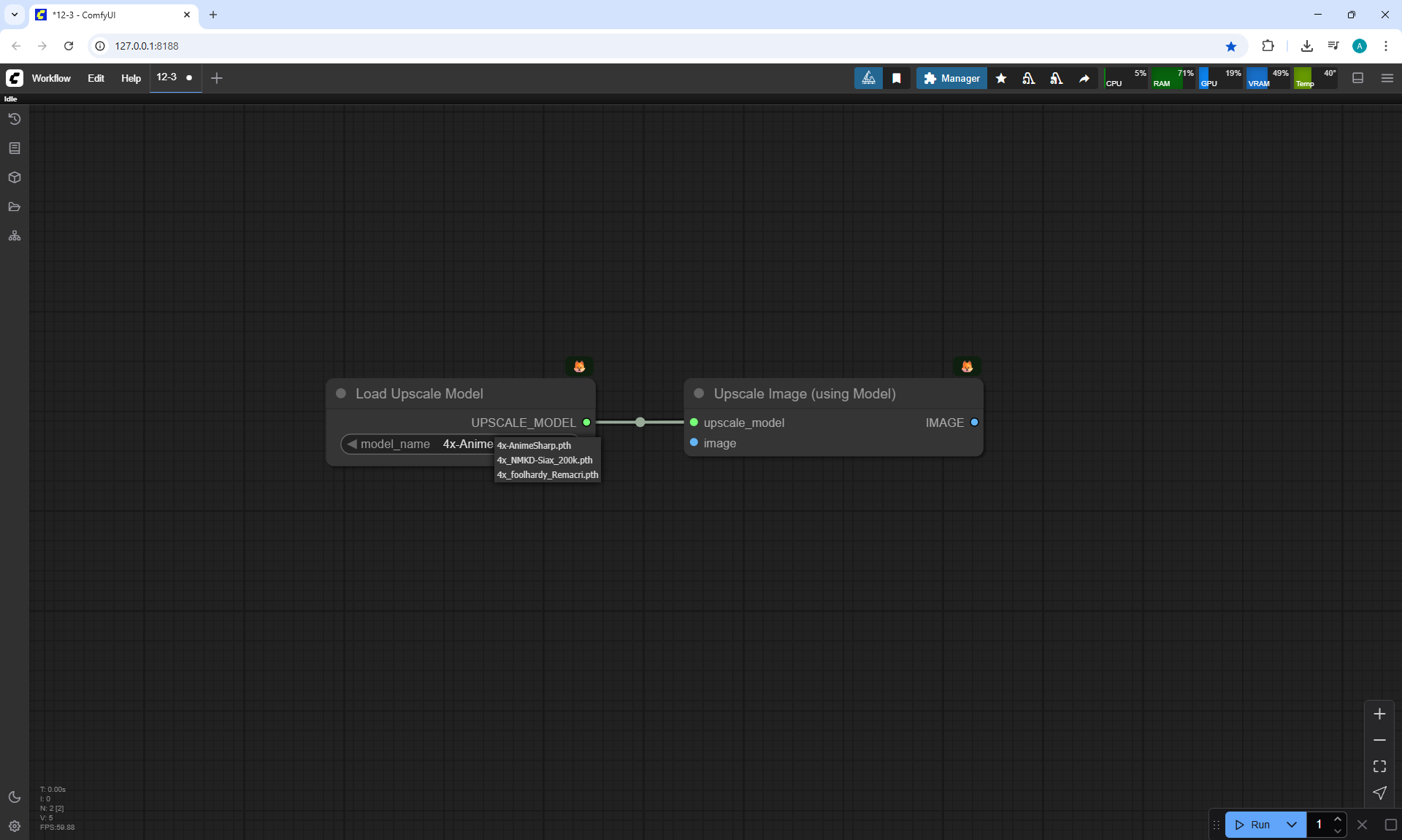
Task: Collapse the Load Upscale Model node dot
Action: 341,393
